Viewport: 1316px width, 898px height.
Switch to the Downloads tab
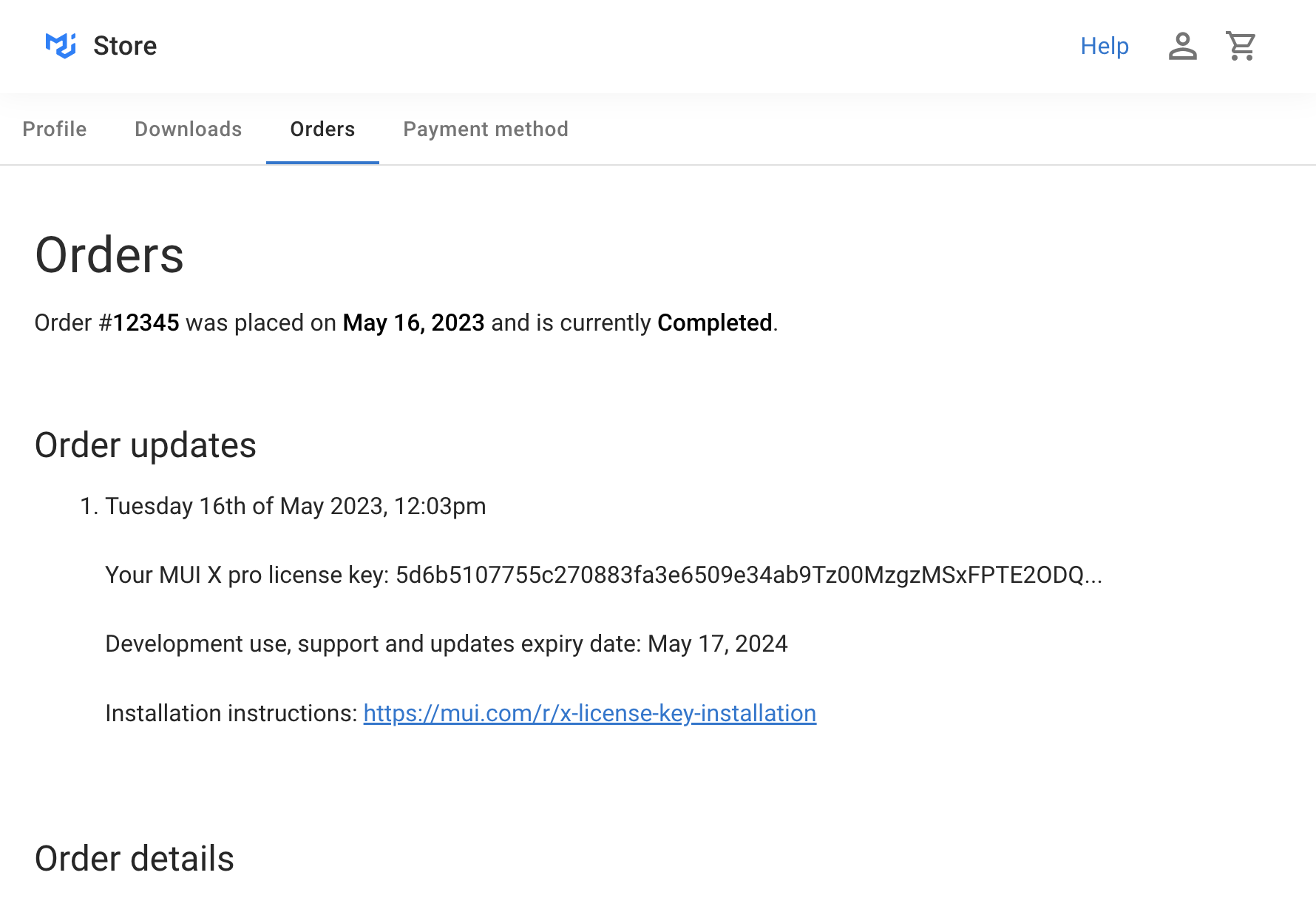pos(189,129)
